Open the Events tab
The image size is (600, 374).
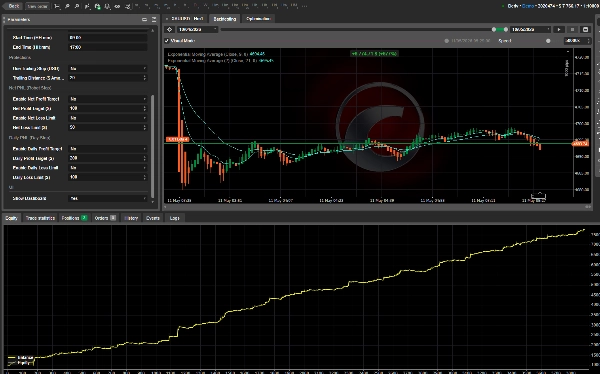pos(153,218)
